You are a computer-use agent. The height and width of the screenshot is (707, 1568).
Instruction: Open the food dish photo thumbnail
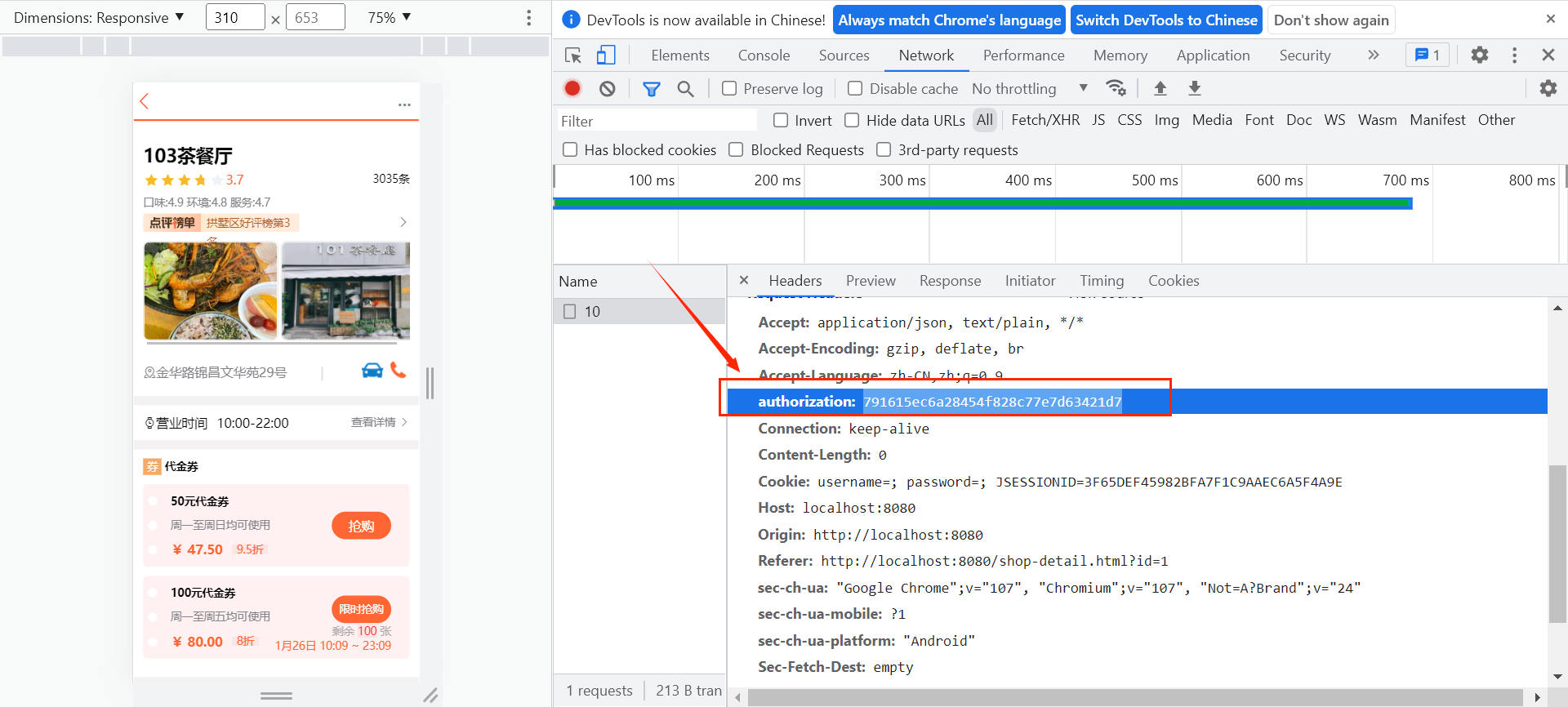point(211,291)
